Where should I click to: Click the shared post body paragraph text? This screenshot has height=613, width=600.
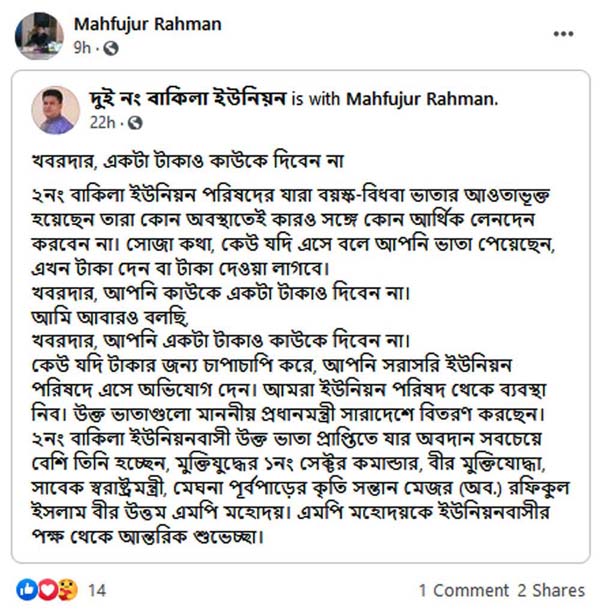pyautogui.click(x=300, y=365)
